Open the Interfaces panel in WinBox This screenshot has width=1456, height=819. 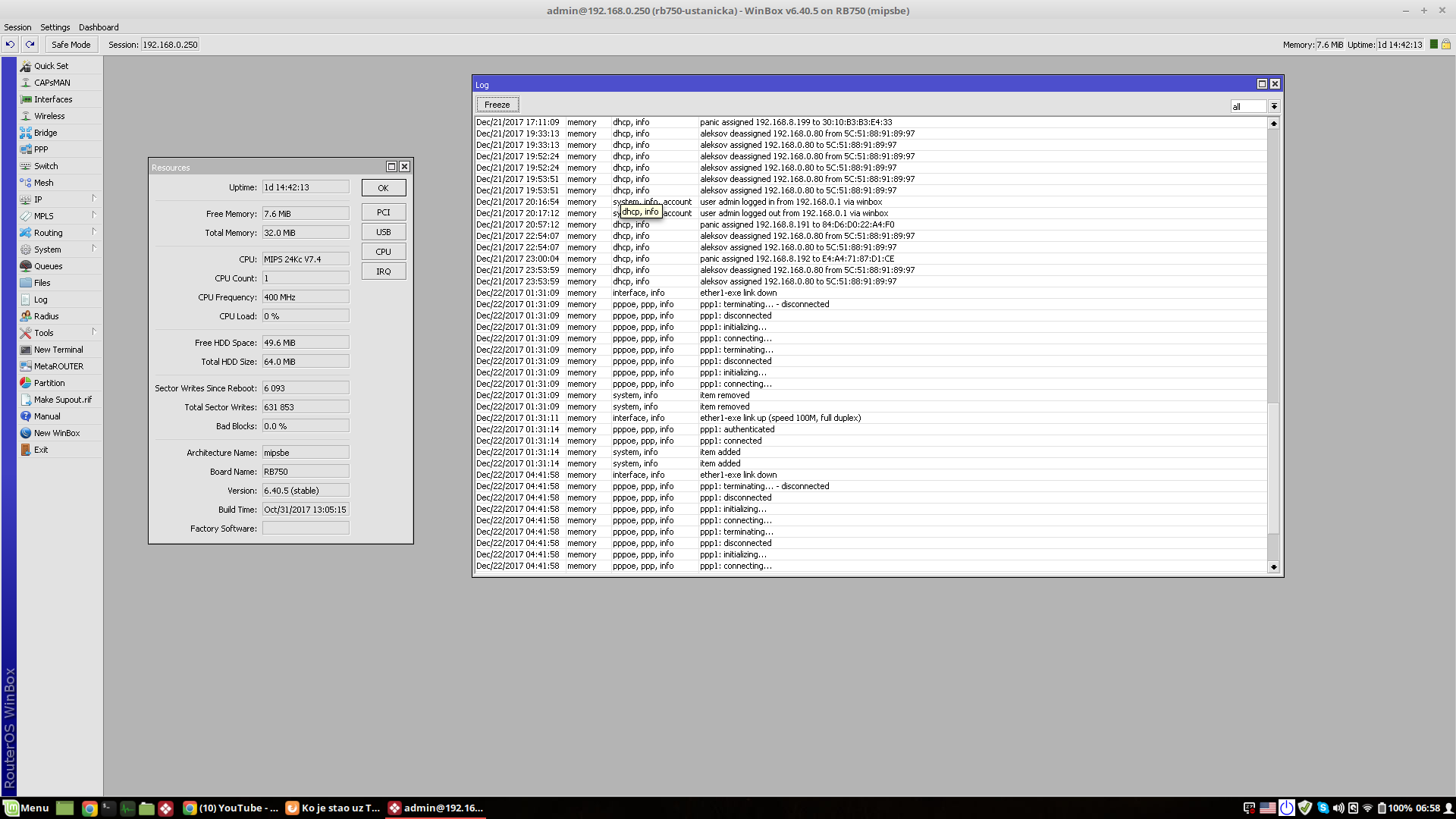coord(50,99)
